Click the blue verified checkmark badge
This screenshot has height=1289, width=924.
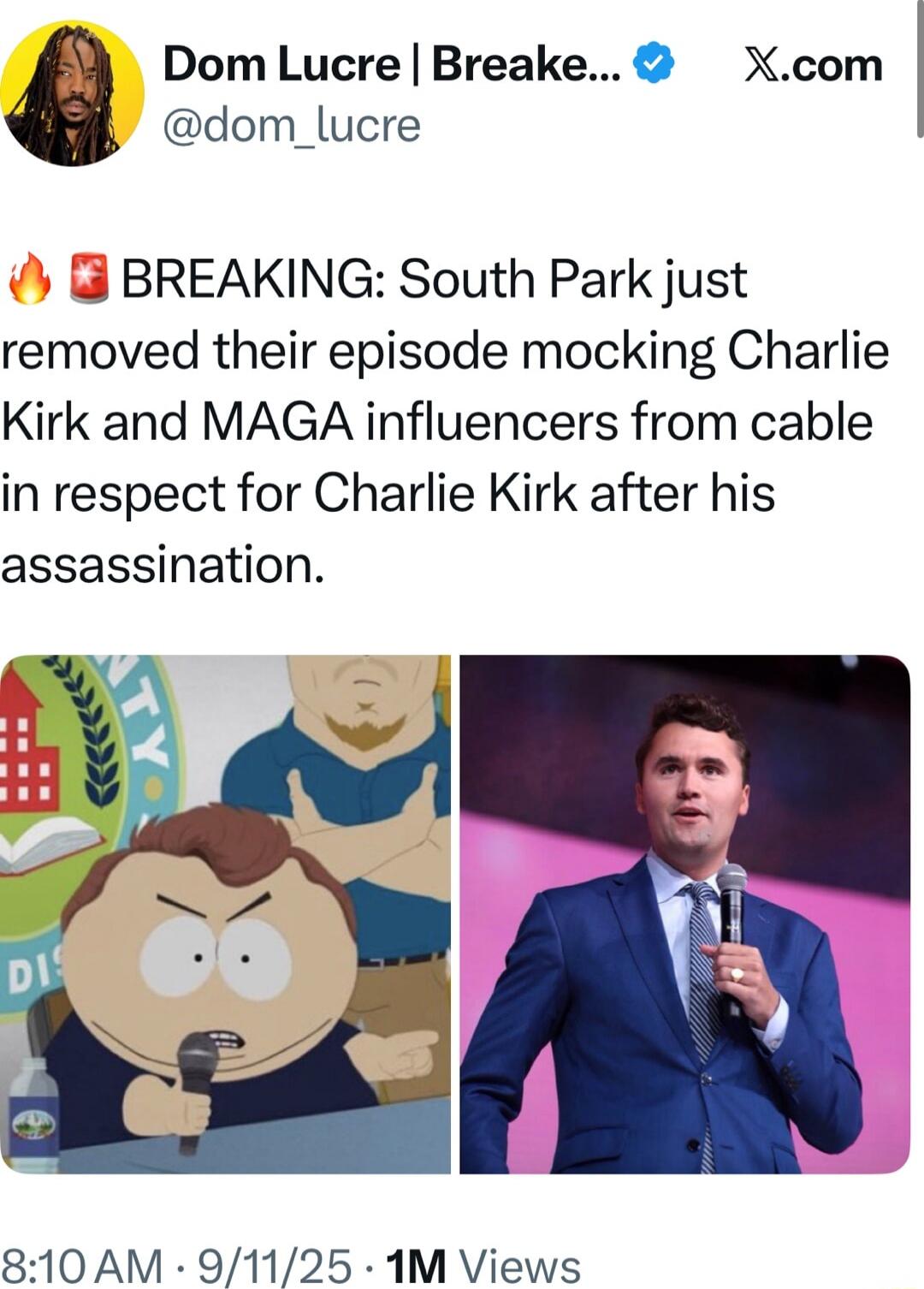[654, 64]
